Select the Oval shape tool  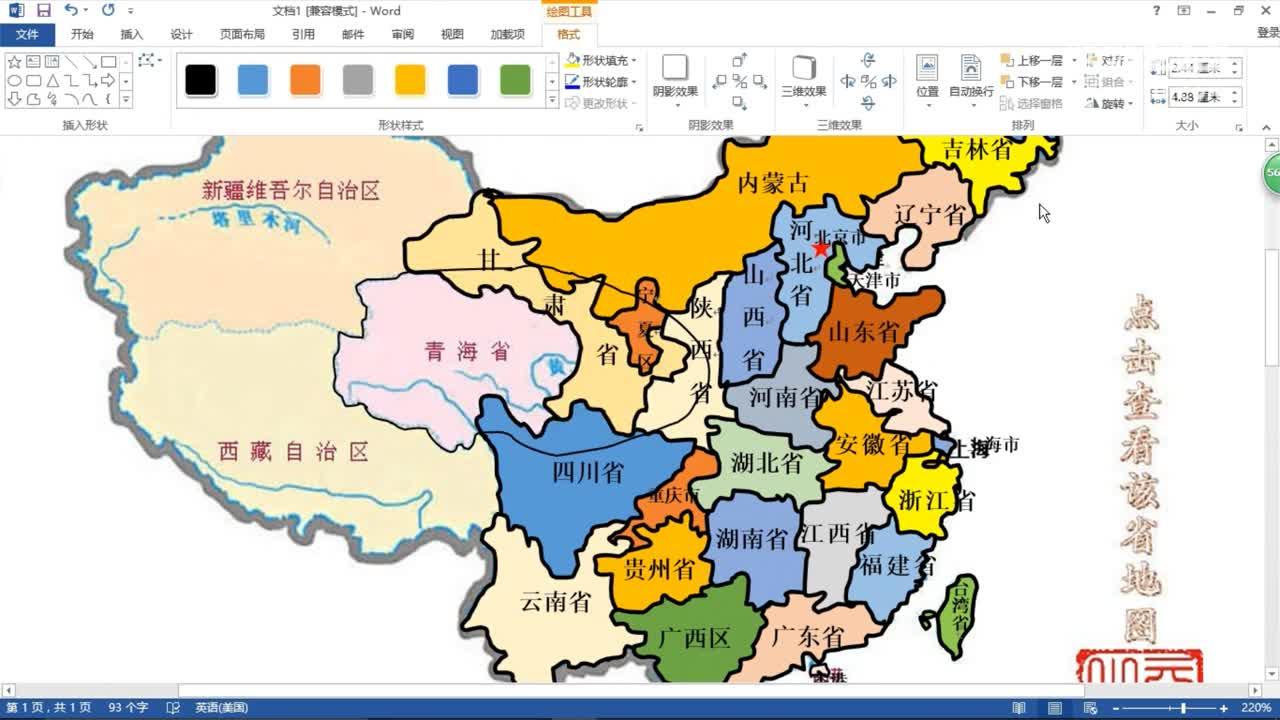pos(13,80)
